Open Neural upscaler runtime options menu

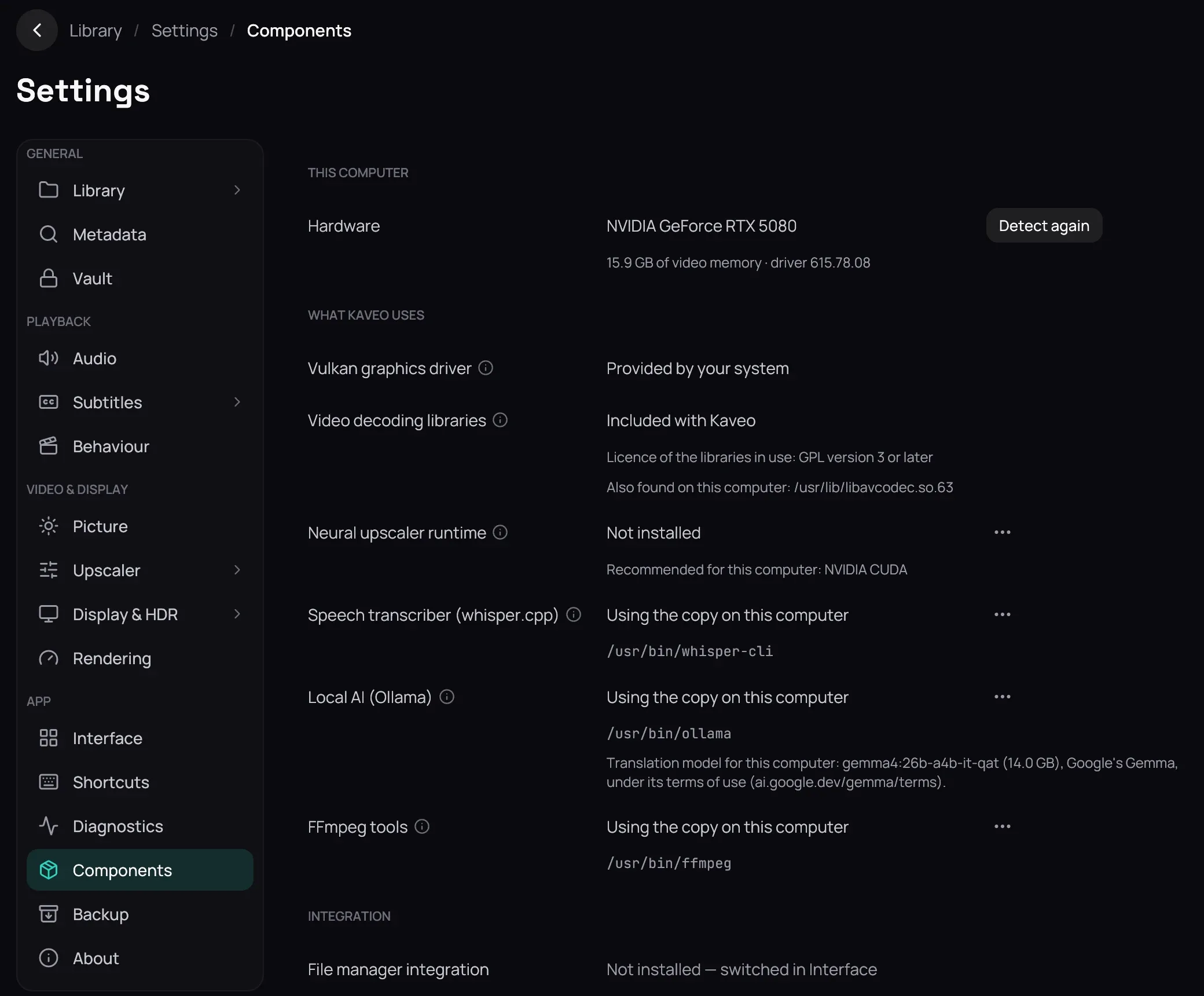point(1003,532)
